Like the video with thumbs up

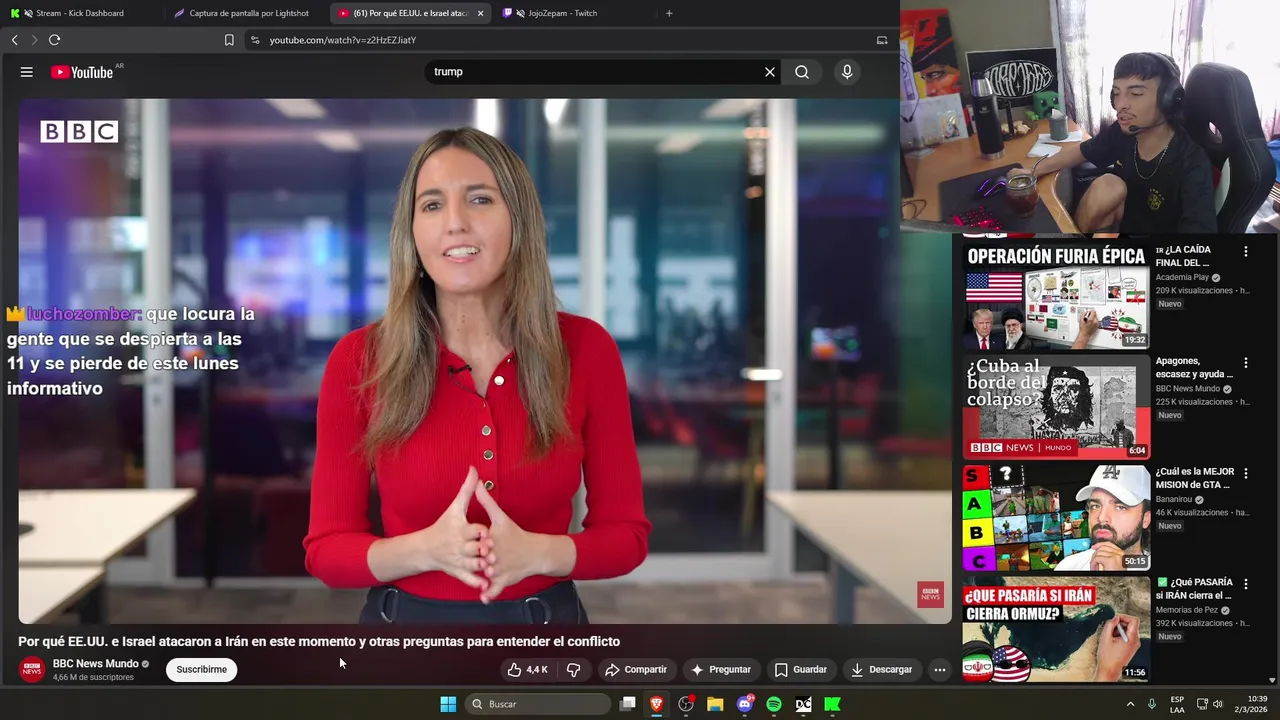(528, 670)
